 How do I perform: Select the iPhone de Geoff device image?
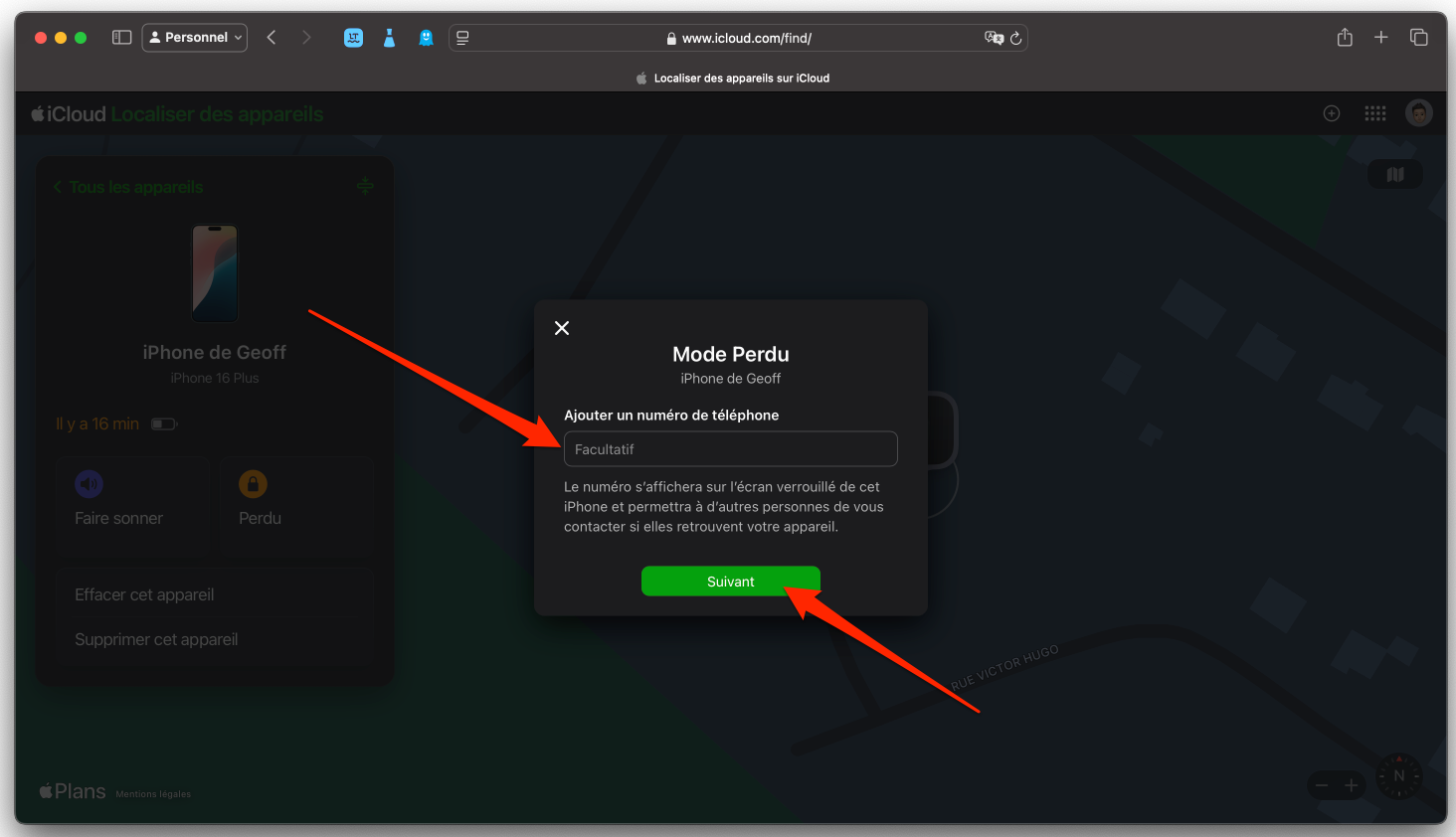click(x=215, y=273)
